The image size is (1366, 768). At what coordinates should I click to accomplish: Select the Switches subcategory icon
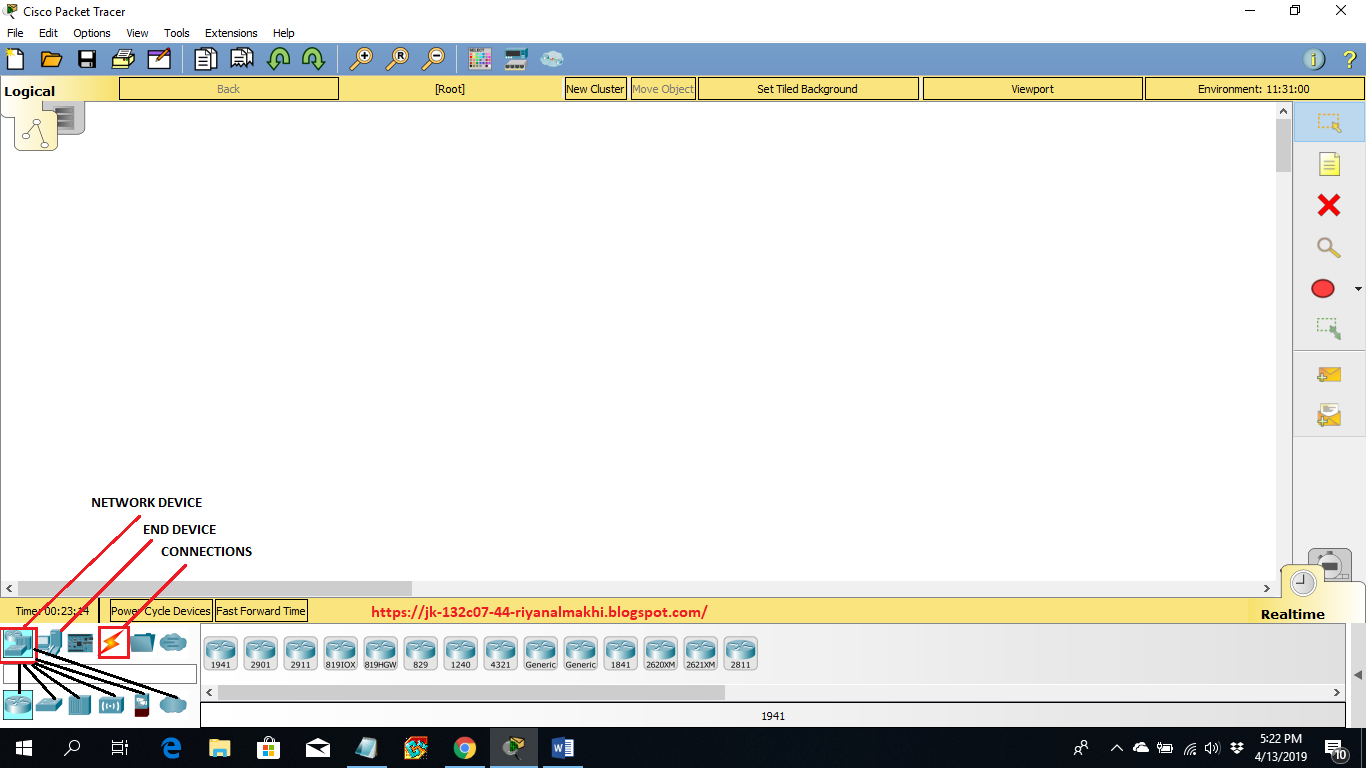(x=49, y=705)
